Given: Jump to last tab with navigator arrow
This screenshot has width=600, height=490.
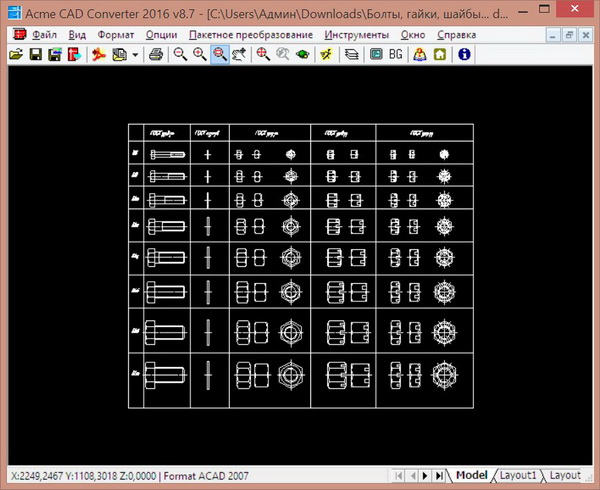Looking at the screenshot, I should [440, 475].
